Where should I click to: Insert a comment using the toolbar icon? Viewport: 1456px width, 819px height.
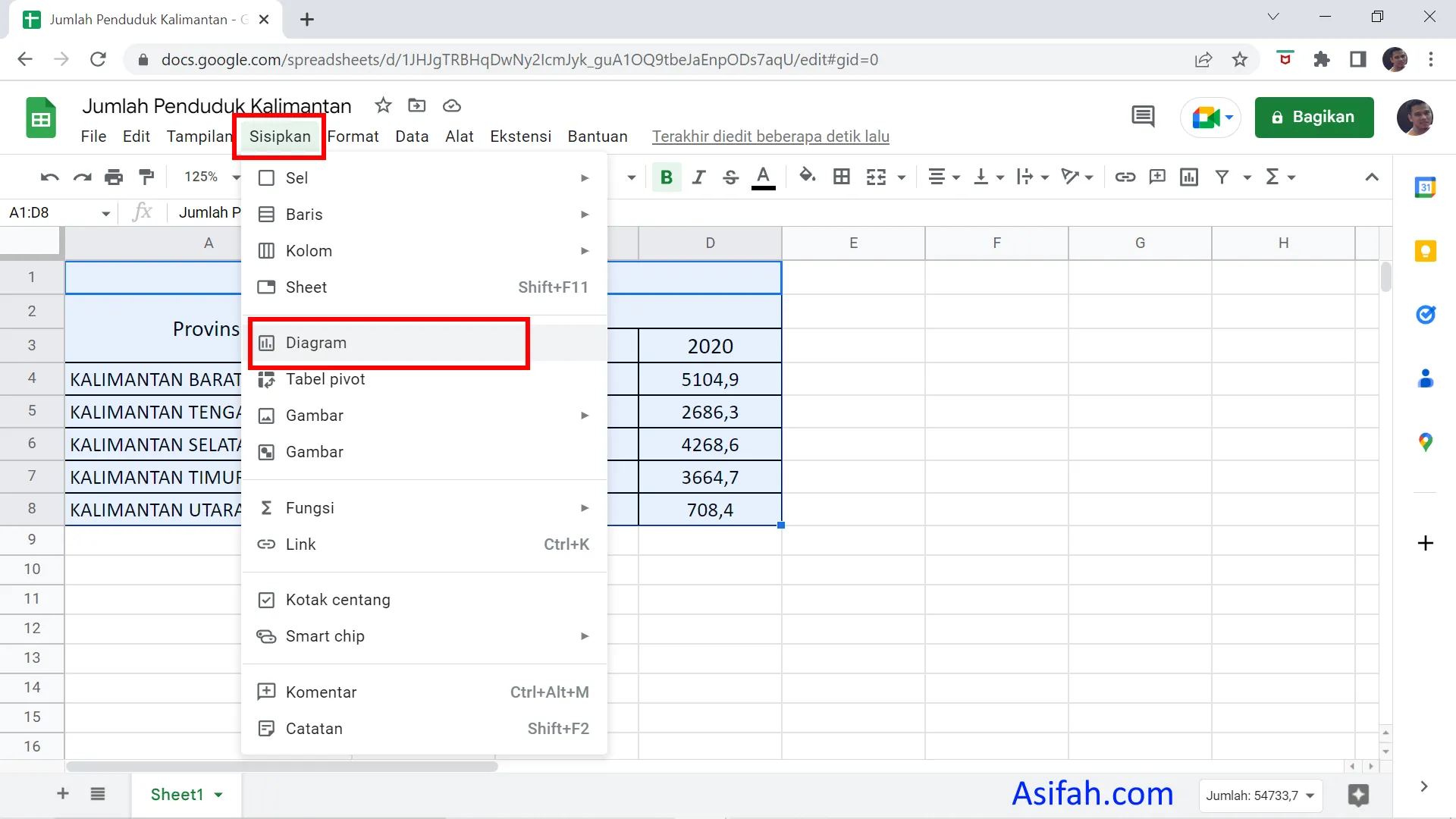pos(1157,177)
